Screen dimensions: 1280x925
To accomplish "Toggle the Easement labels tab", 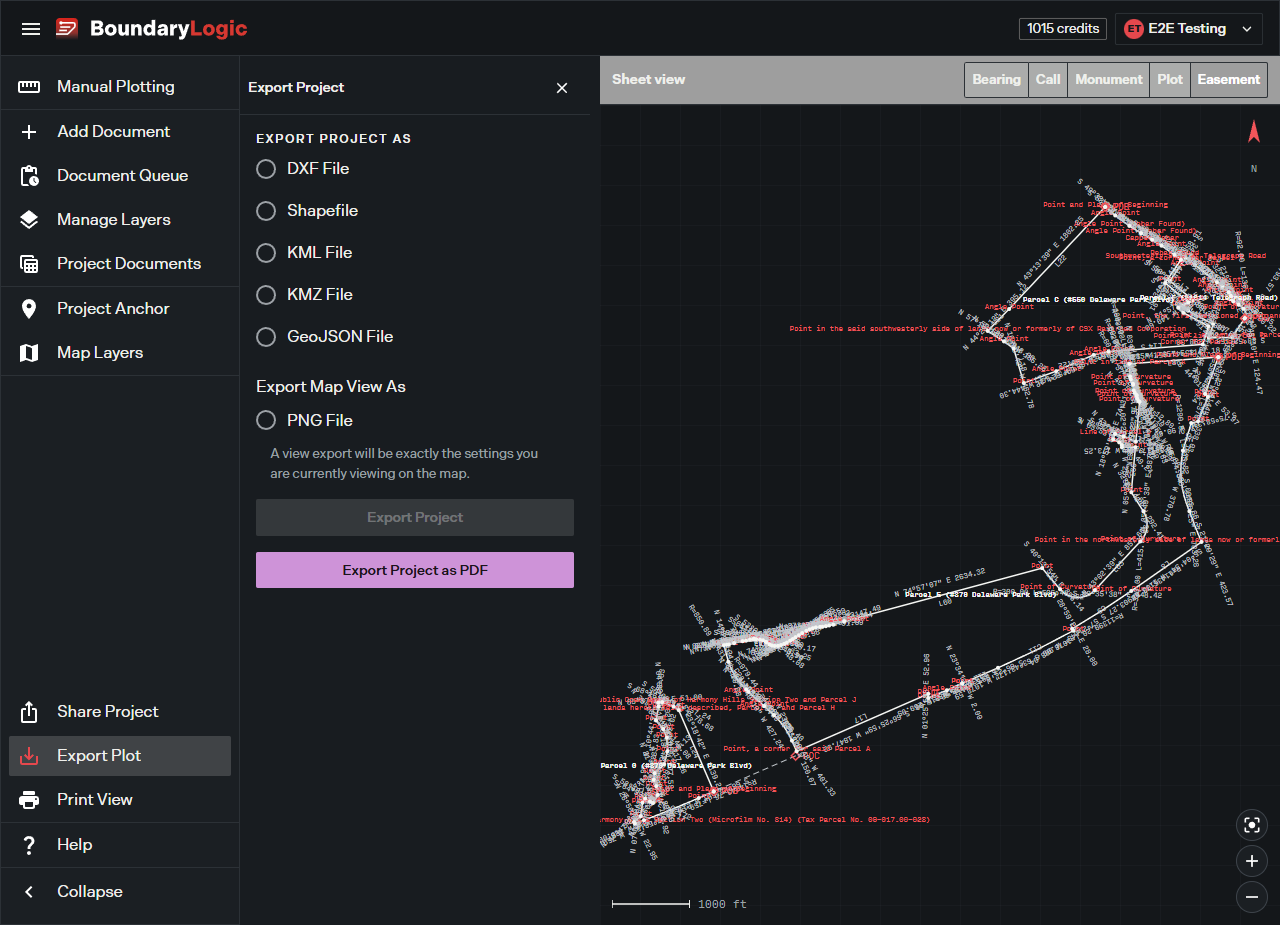I will [1229, 80].
